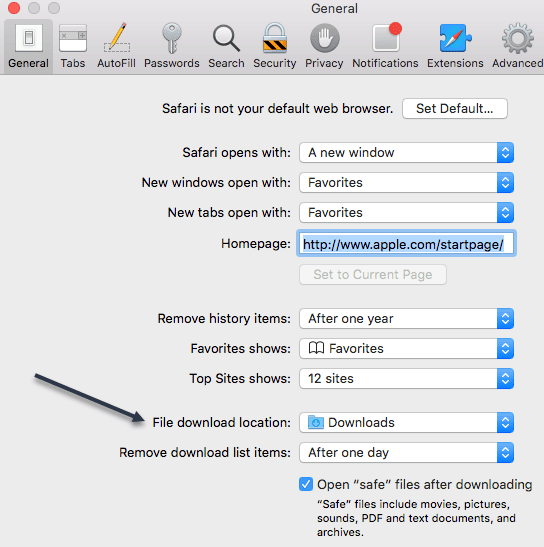Screen dimensions: 544x547
Task: Open the Advanced gear preferences pane
Action: pos(517,46)
